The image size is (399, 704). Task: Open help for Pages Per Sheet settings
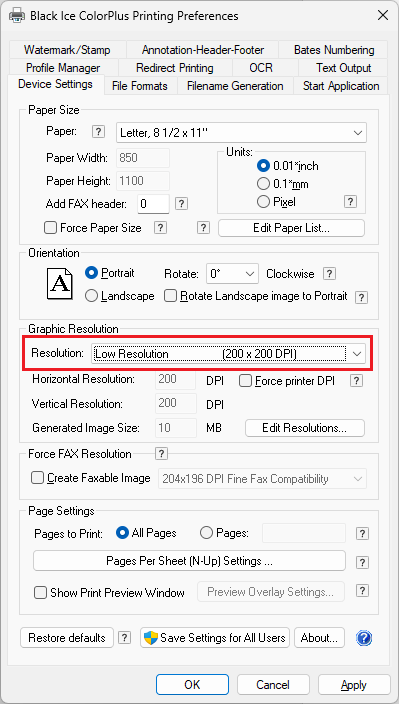(362, 562)
